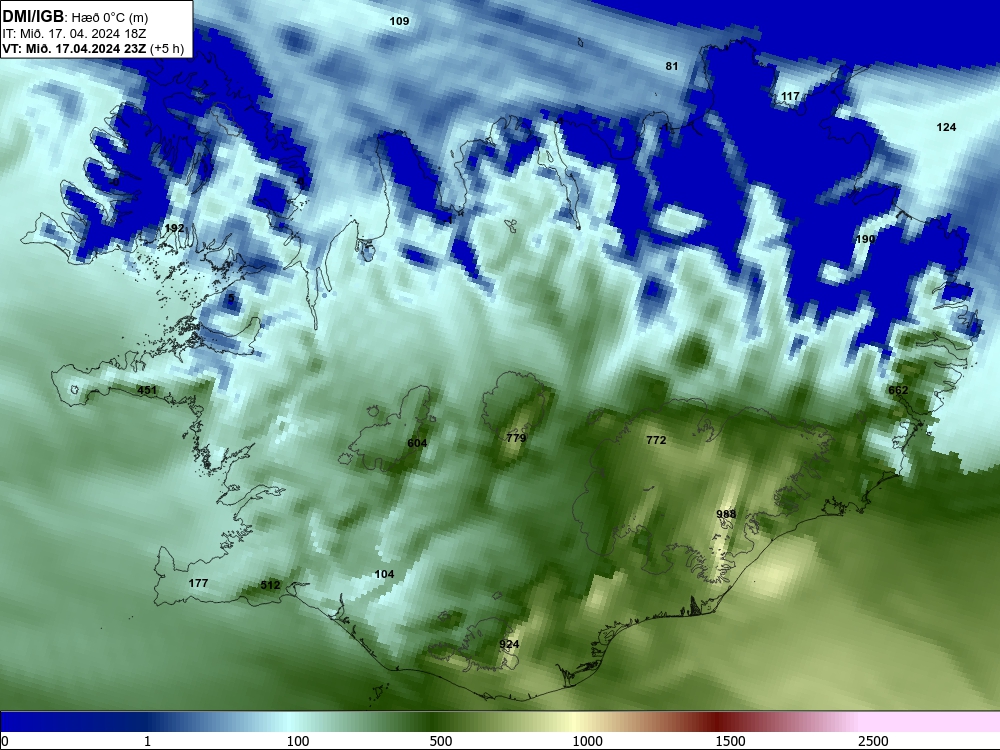Click the map value 772

pyautogui.click(x=656, y=440)
